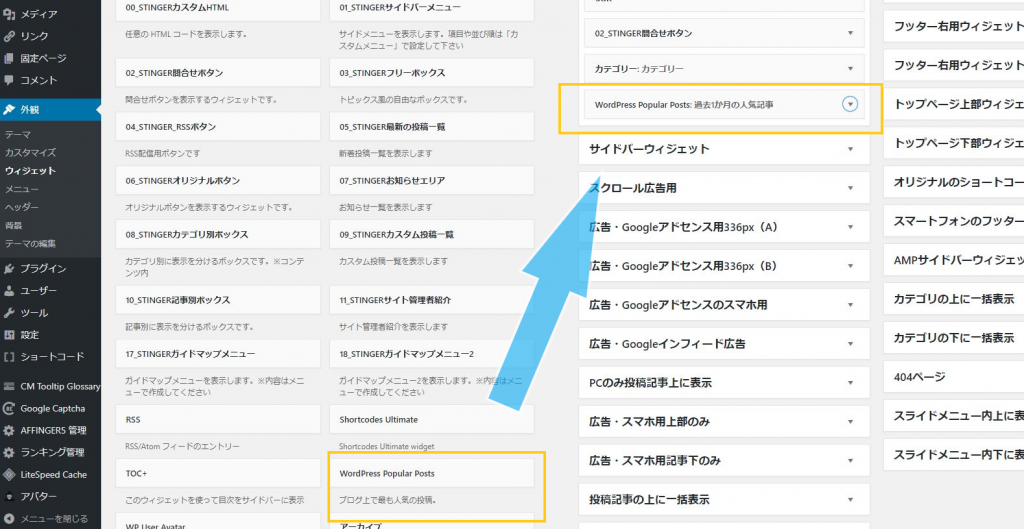Collapse sidebar with メニューを閉じる
The image size is (1024, 529).
point(9,518)
